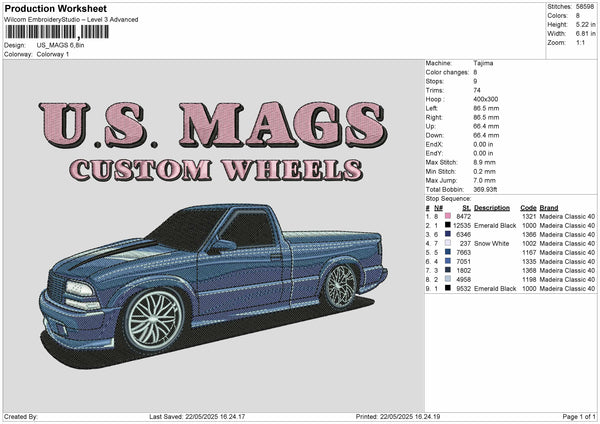Select the Snow White color swatch
Image resolution: width=600 pixels, height=424 pixels.
(448, 243)
